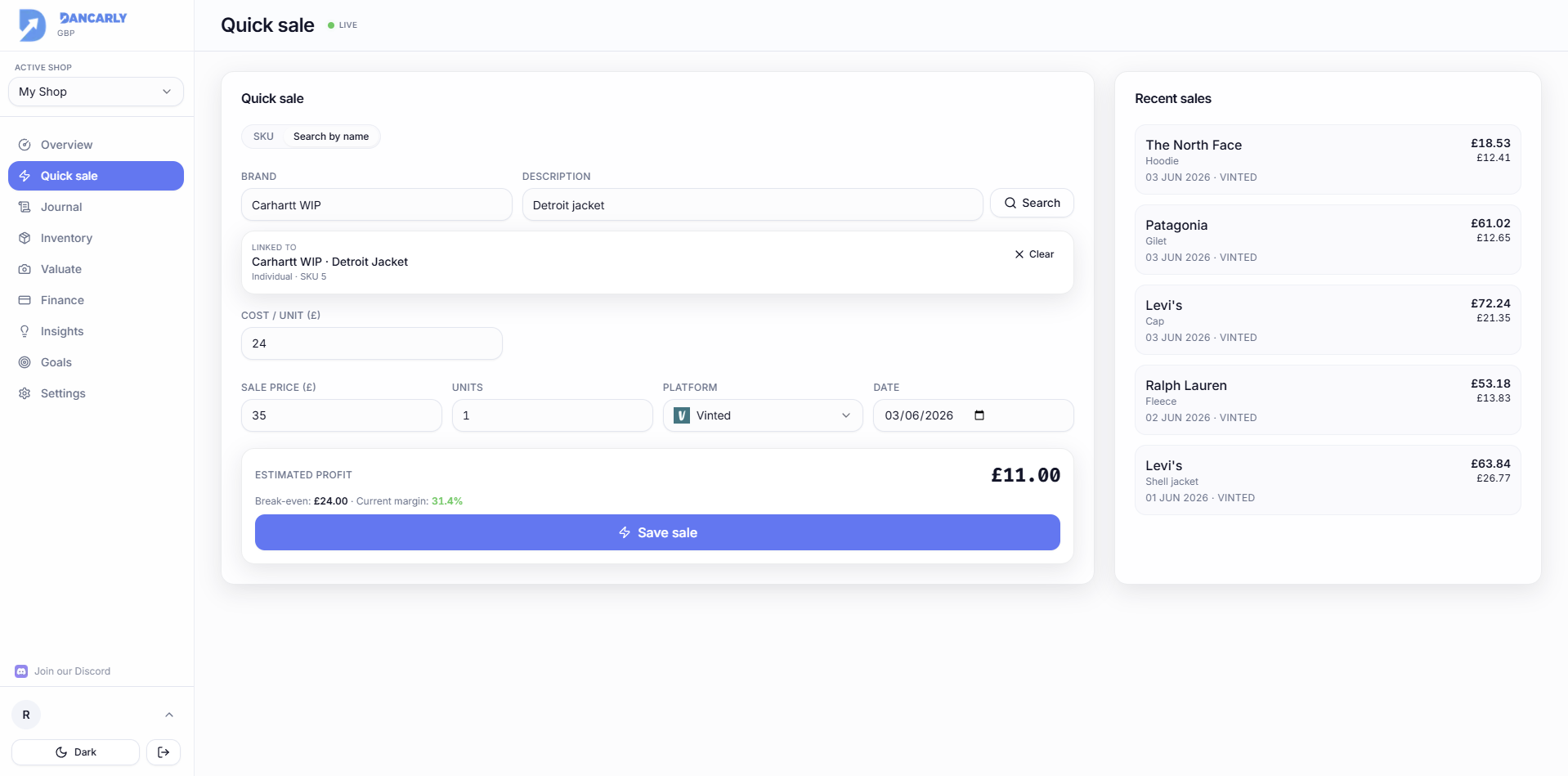The width and height of the screenshot is (1568, 776).
Task: Click the Insights lightbulb icon
Action: [x=25, y=331]
